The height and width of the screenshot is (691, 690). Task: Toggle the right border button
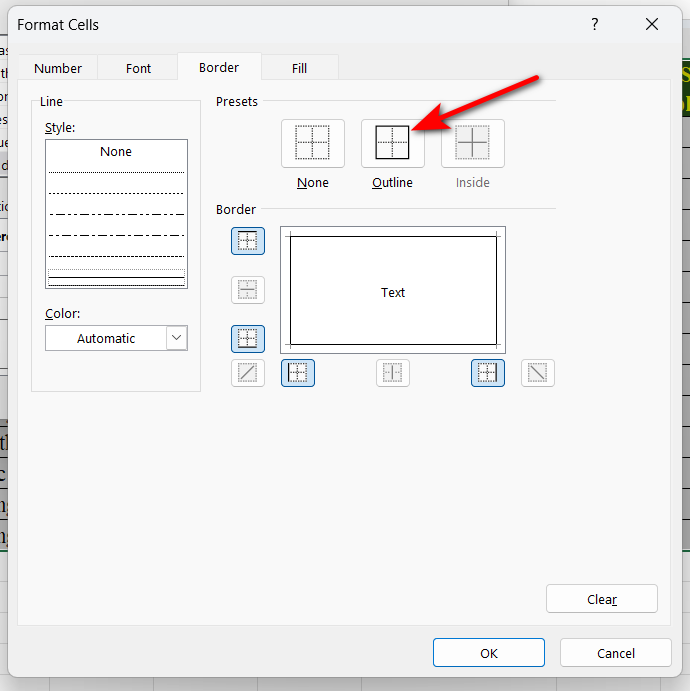(x=488, y=373)
